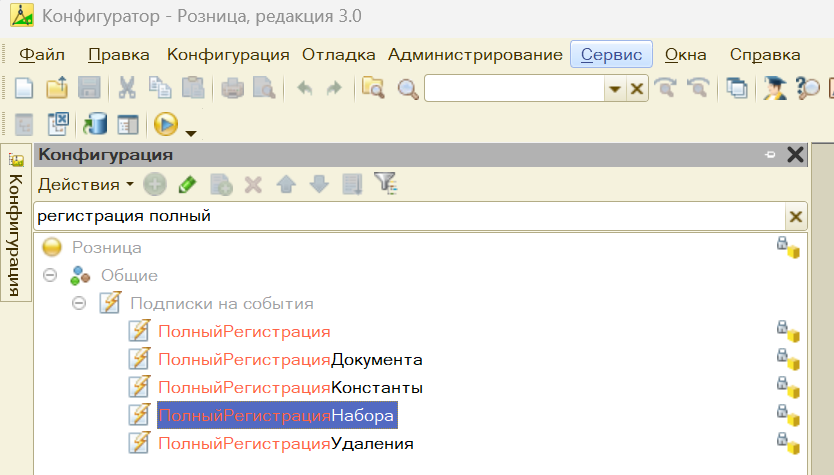Click the Filter by subsystems funnel icon
834x475 pixels.
tap(386, 184)
